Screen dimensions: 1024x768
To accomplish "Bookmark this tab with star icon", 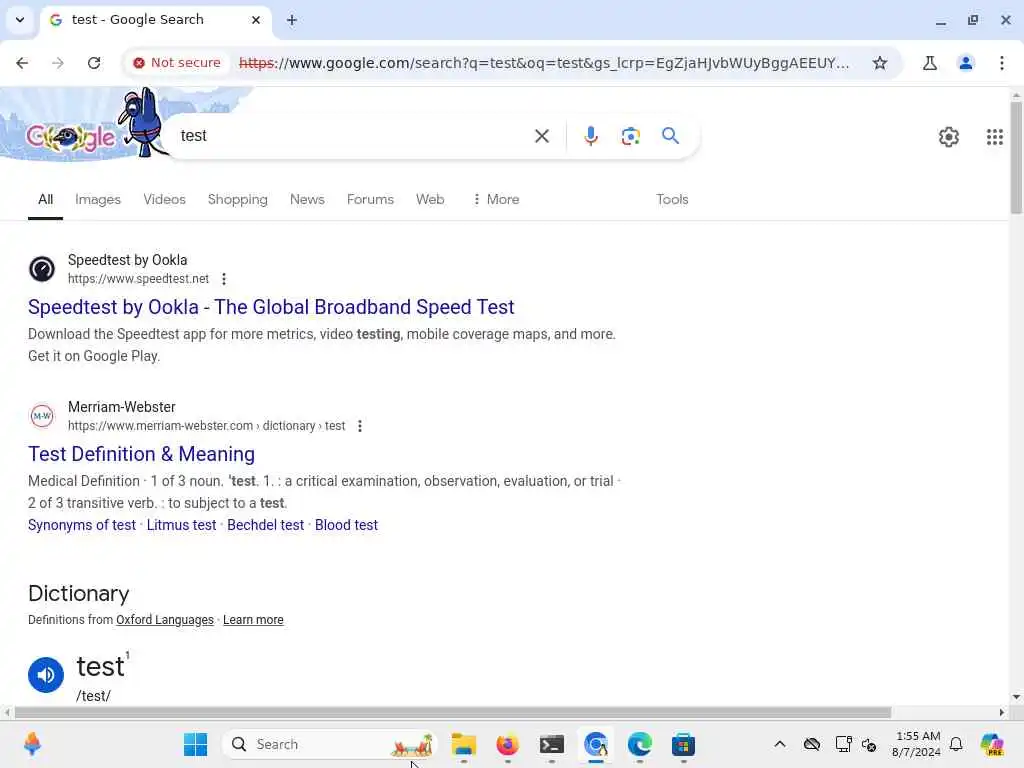I will (880, 63).
